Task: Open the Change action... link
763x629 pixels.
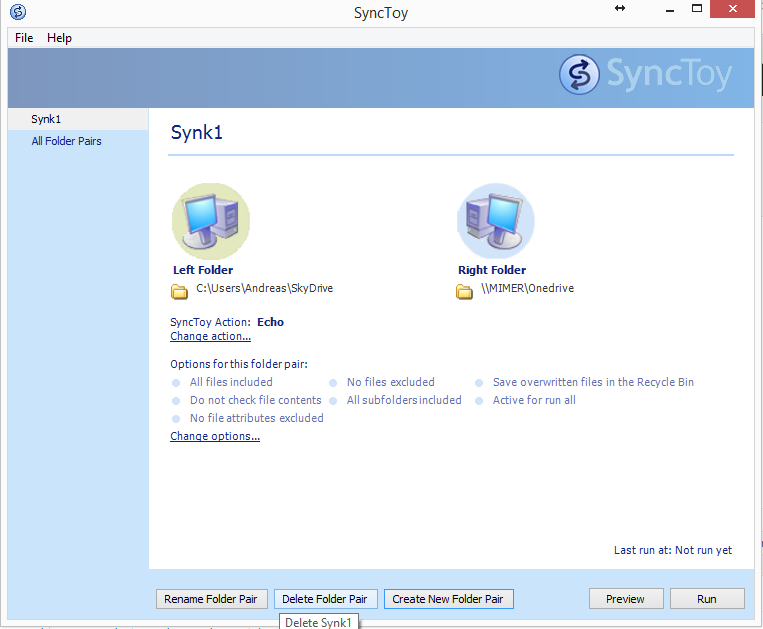Action: (210, 336)
